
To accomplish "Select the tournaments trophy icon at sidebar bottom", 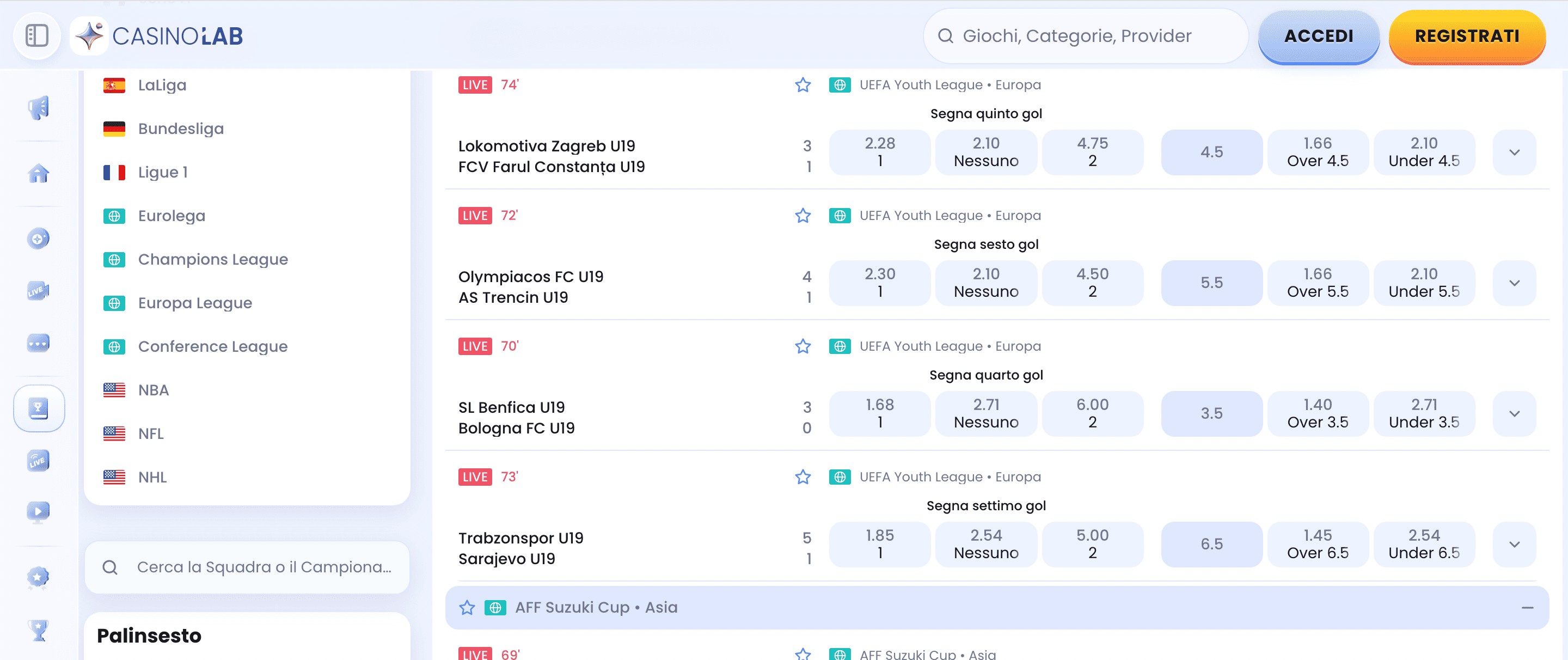I will tap(38, 631).
